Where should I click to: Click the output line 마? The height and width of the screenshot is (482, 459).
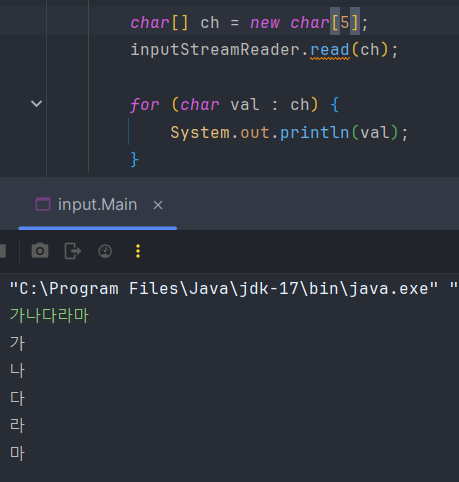click(17, 453)
